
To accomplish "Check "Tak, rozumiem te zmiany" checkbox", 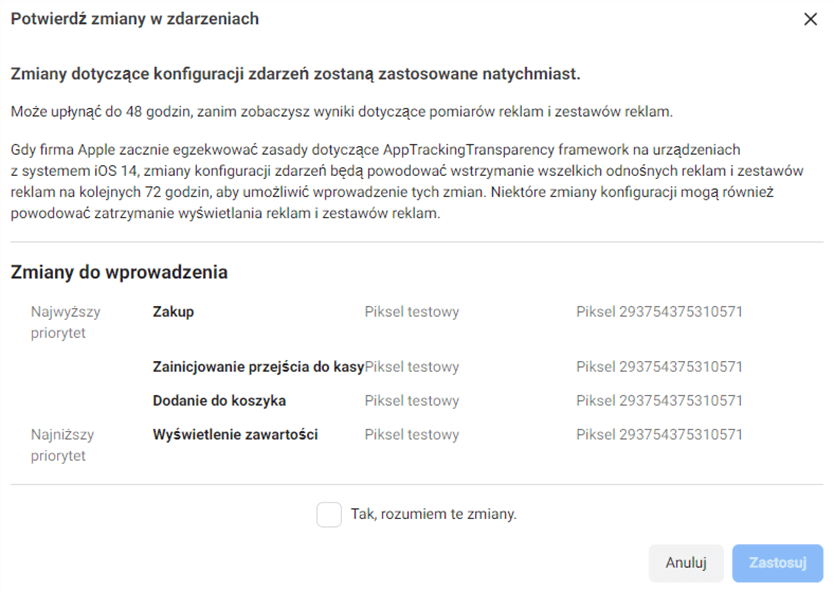I will click(x=328, y=514).
